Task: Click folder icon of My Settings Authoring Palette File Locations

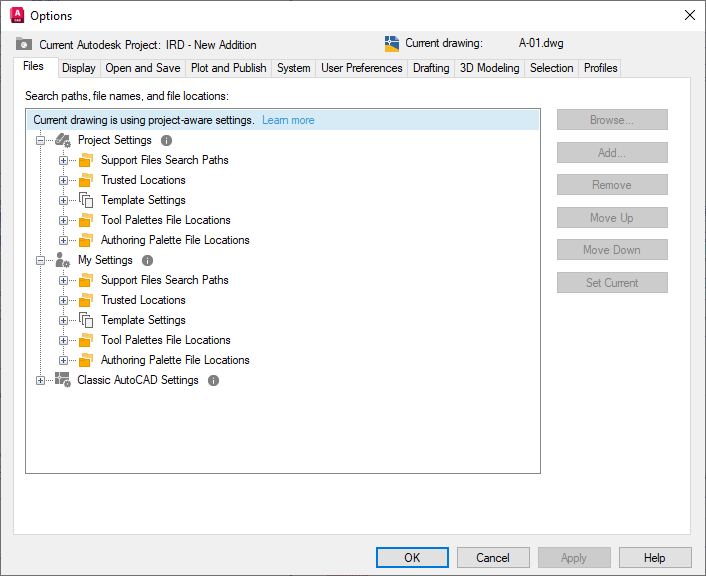Action: coord(86,360)
